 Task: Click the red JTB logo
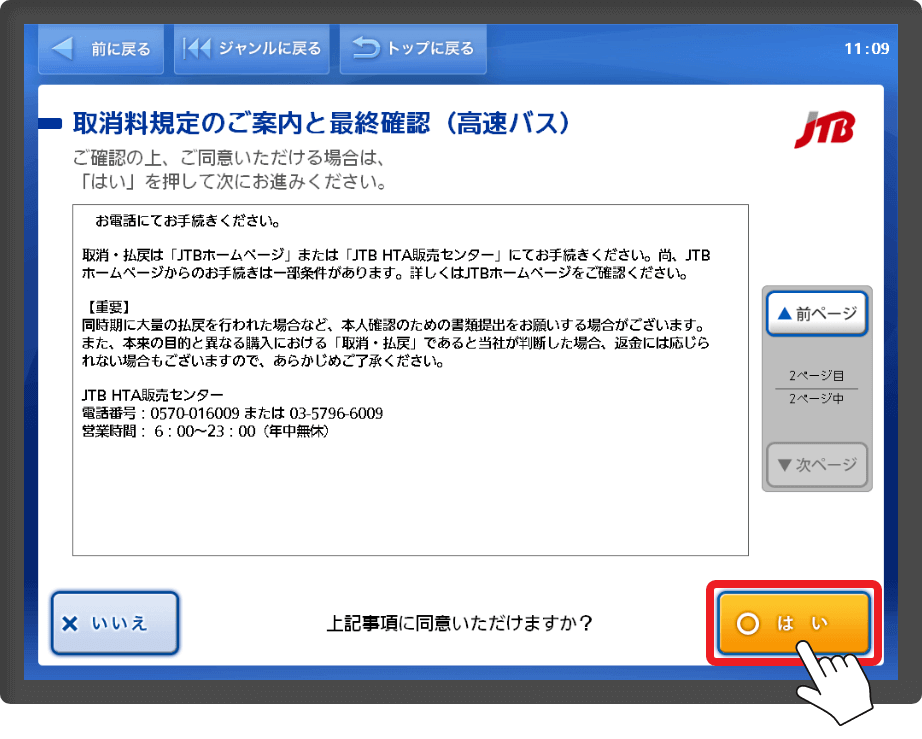(x=825, y=131)
